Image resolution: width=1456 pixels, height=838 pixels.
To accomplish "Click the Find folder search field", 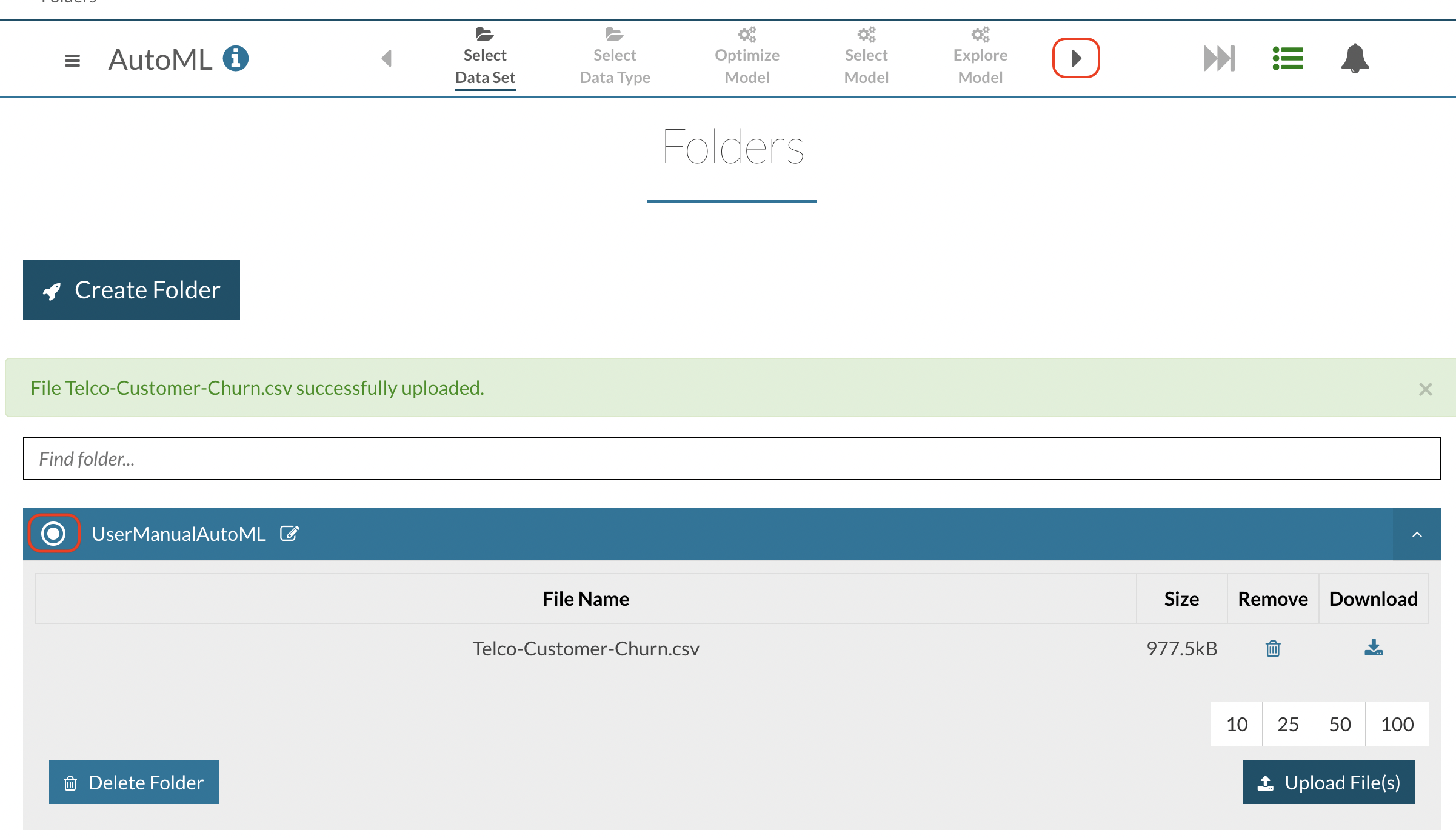I will coord(732,458).
